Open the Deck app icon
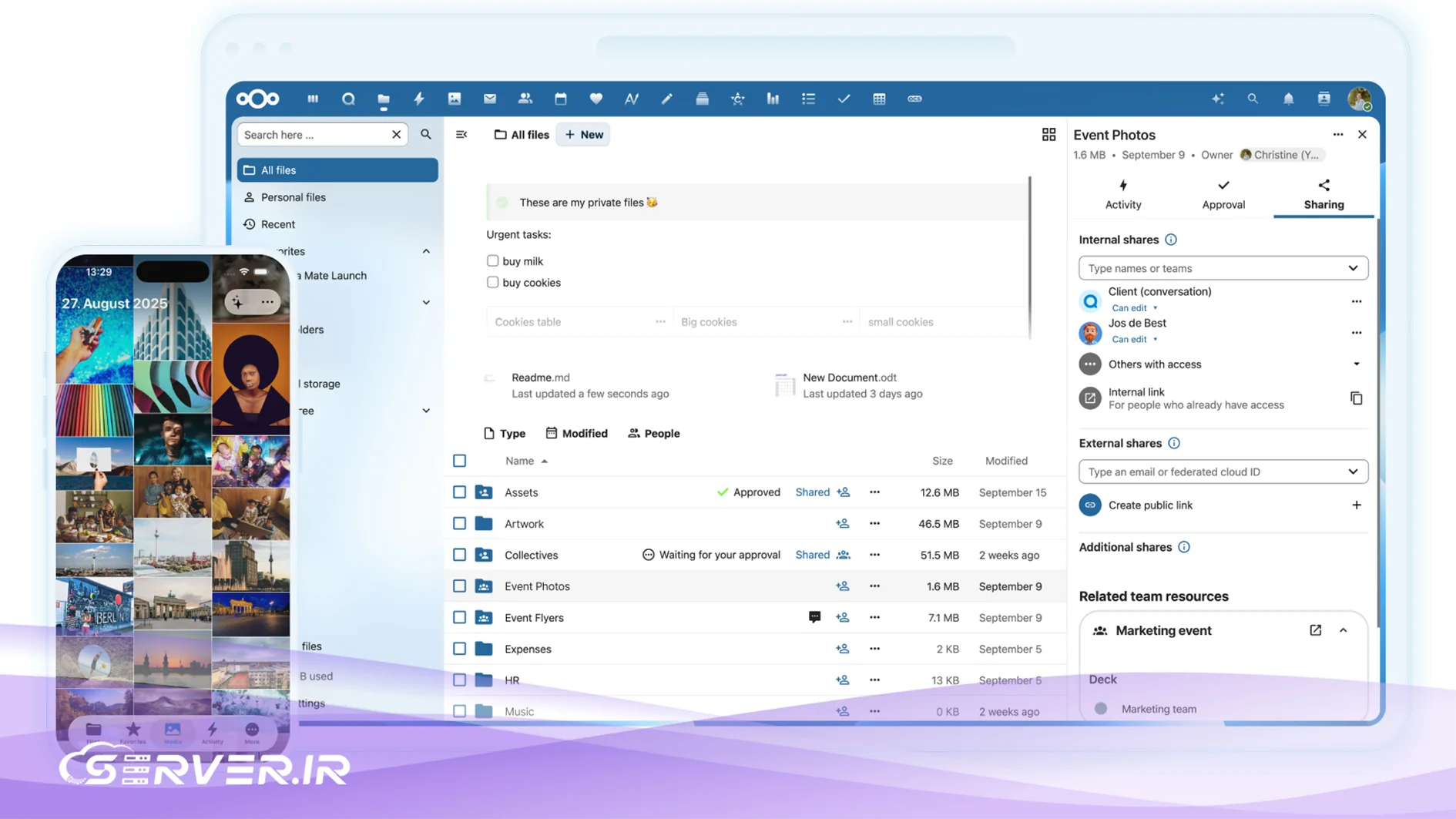 click(703, 99)
